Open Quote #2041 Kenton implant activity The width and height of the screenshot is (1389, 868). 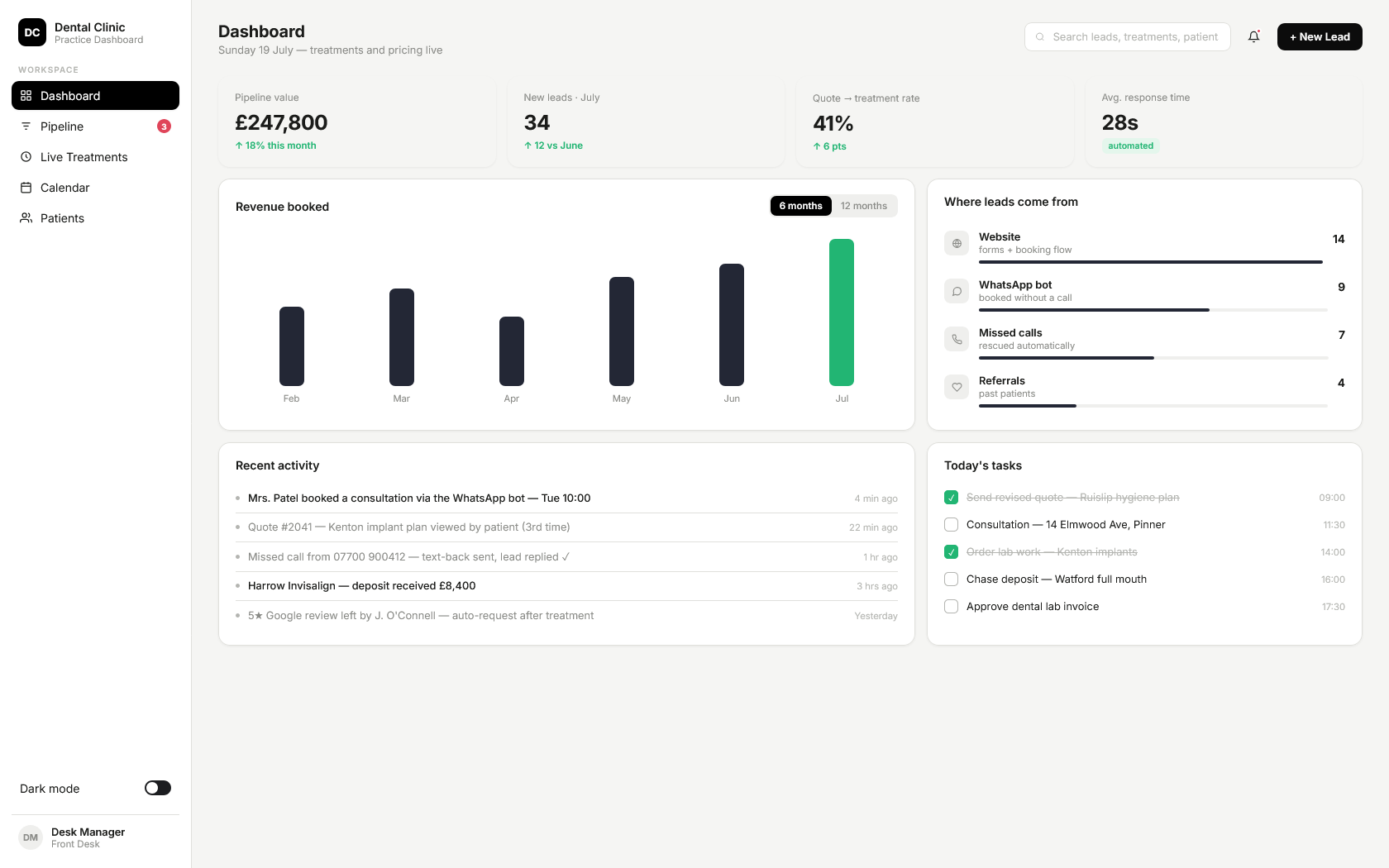click(x=566, y=527)
